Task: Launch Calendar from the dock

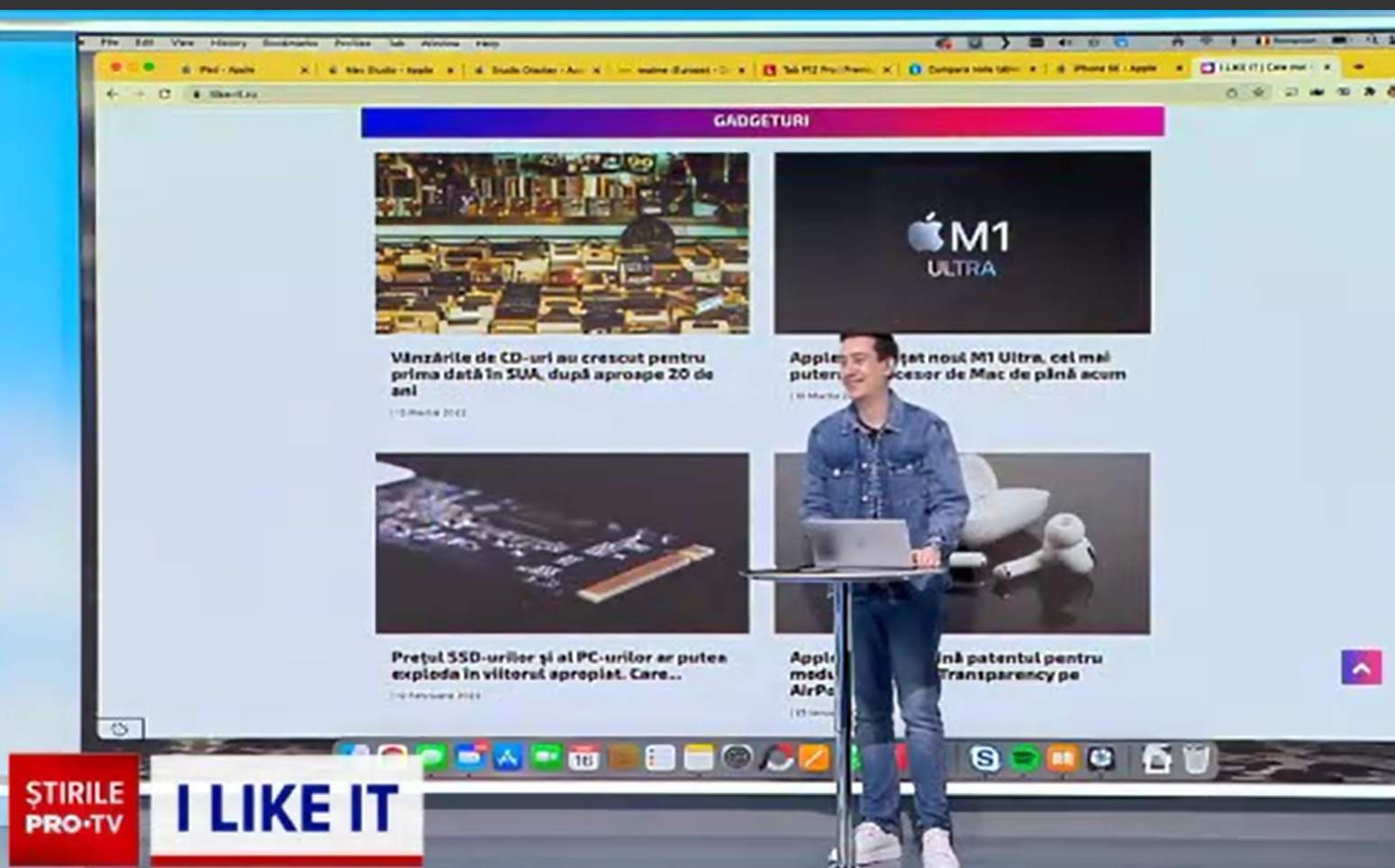Action: point(584,758)
